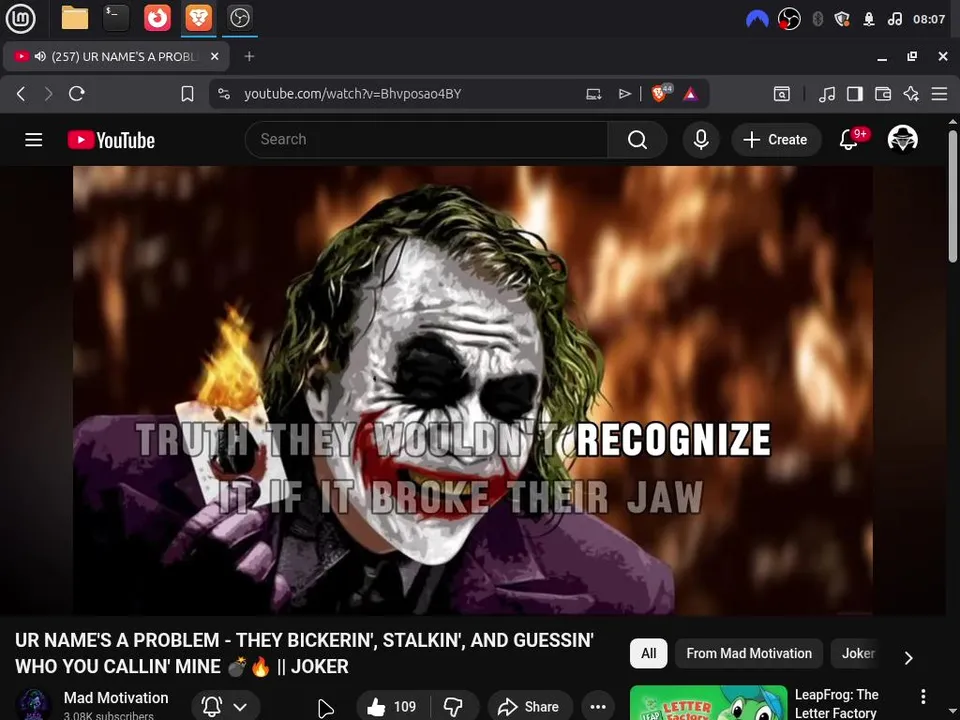Dislike this video
Viewport: 960px width, 720px height.
tap(454, 707)
